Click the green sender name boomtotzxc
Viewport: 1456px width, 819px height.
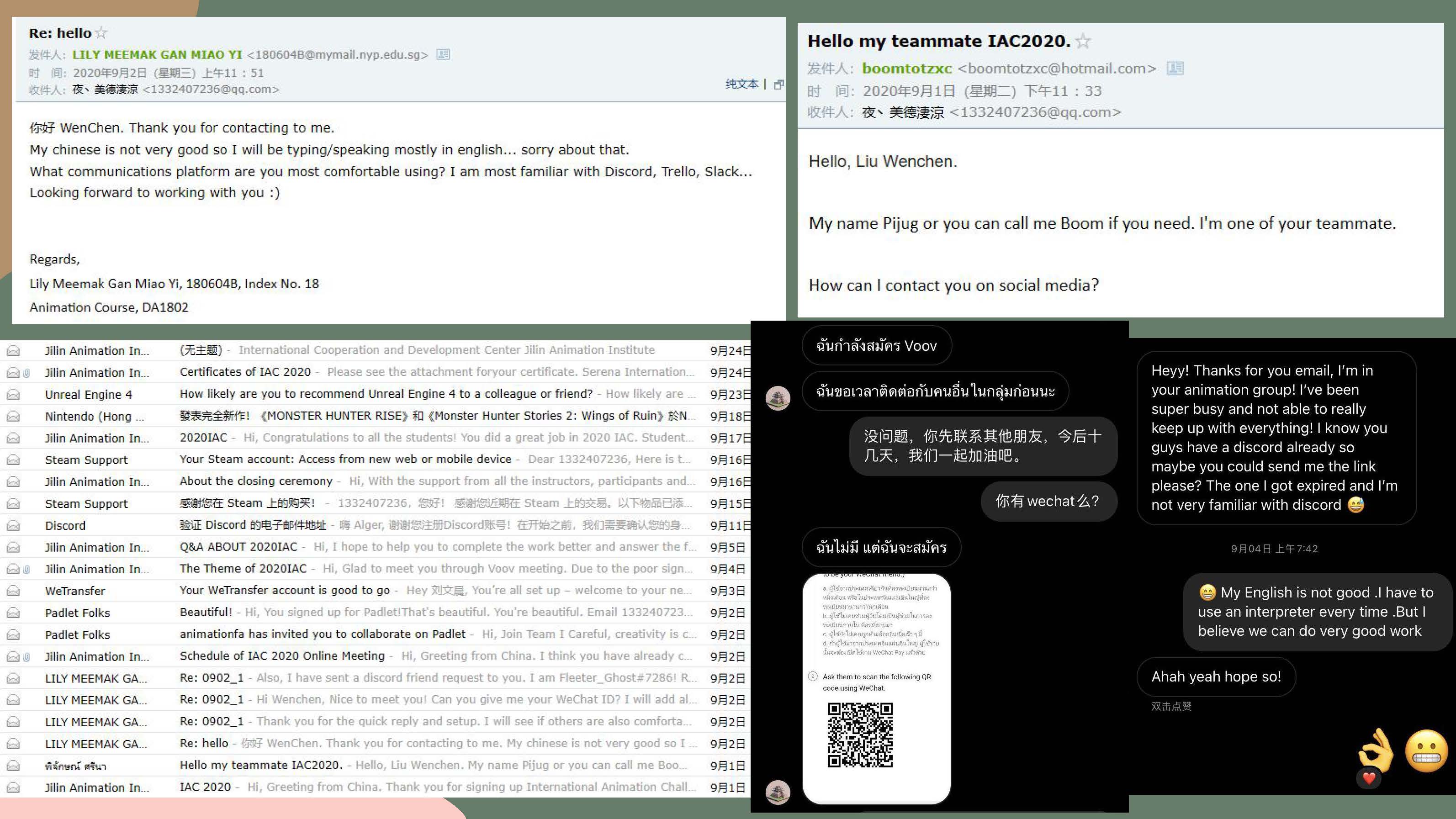point(906,69)
